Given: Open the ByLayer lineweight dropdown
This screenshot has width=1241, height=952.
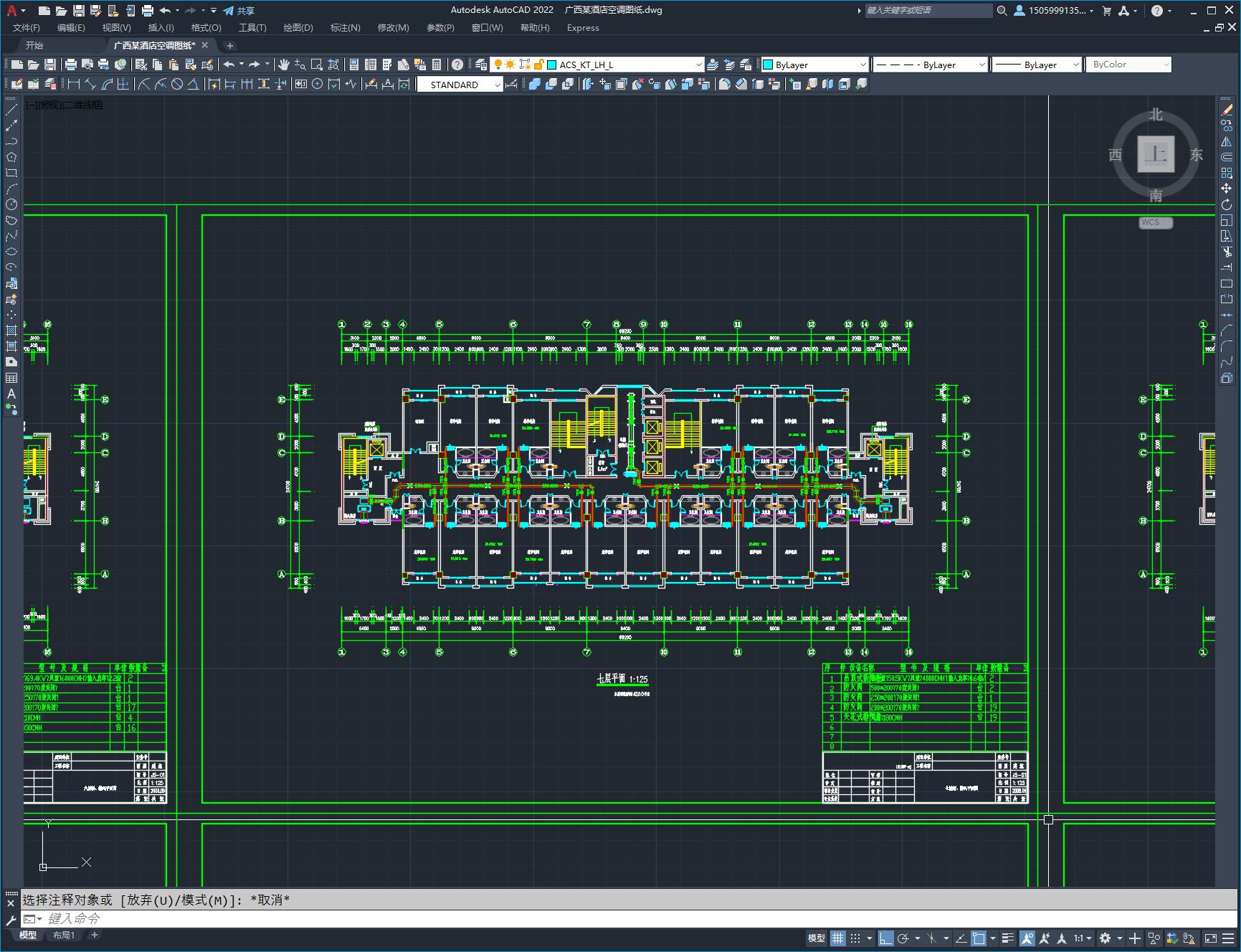Looking at the screenshot, I should 1075,65.
